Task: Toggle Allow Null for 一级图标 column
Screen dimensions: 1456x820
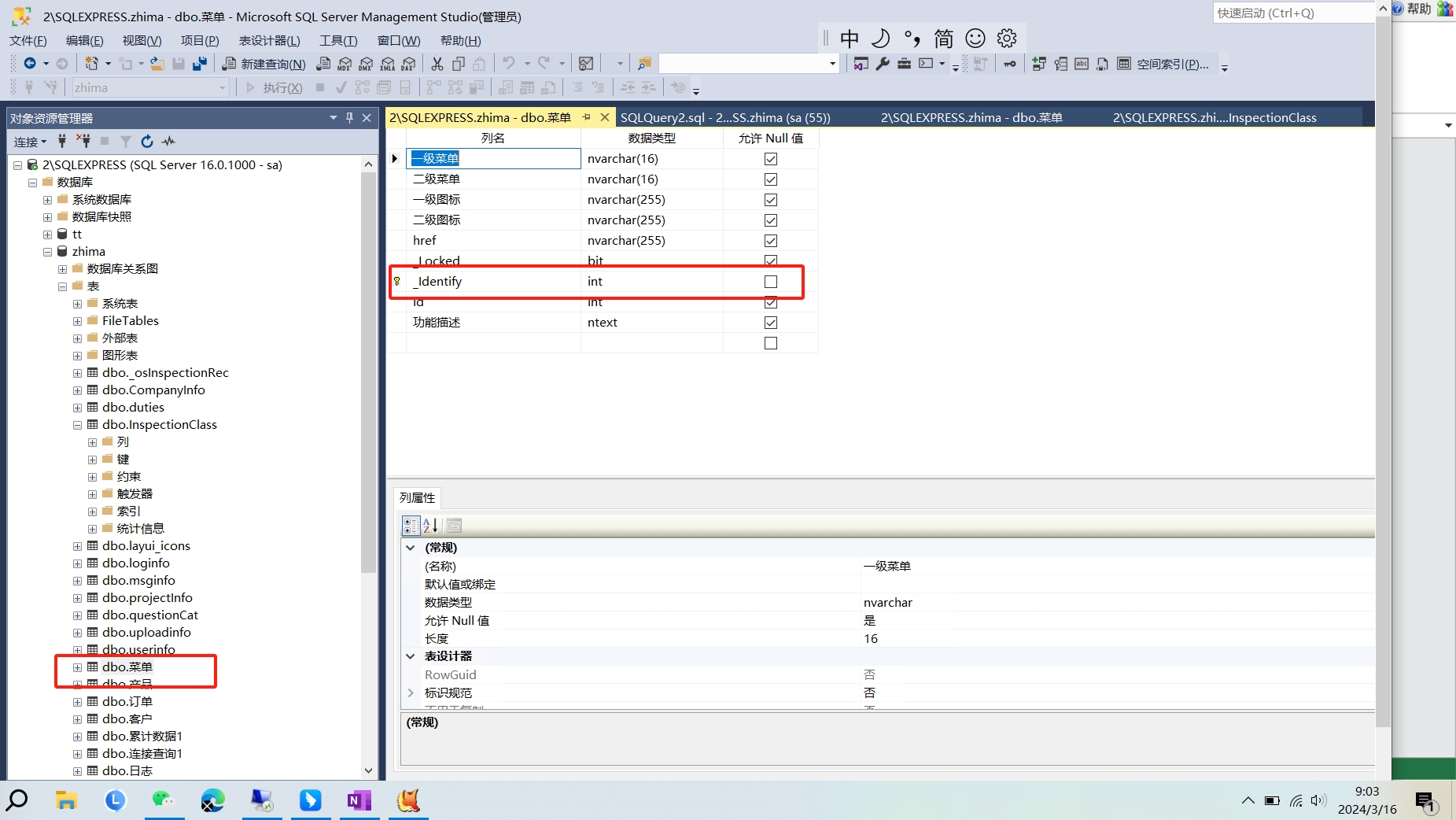Action: (x=771, y=200)
